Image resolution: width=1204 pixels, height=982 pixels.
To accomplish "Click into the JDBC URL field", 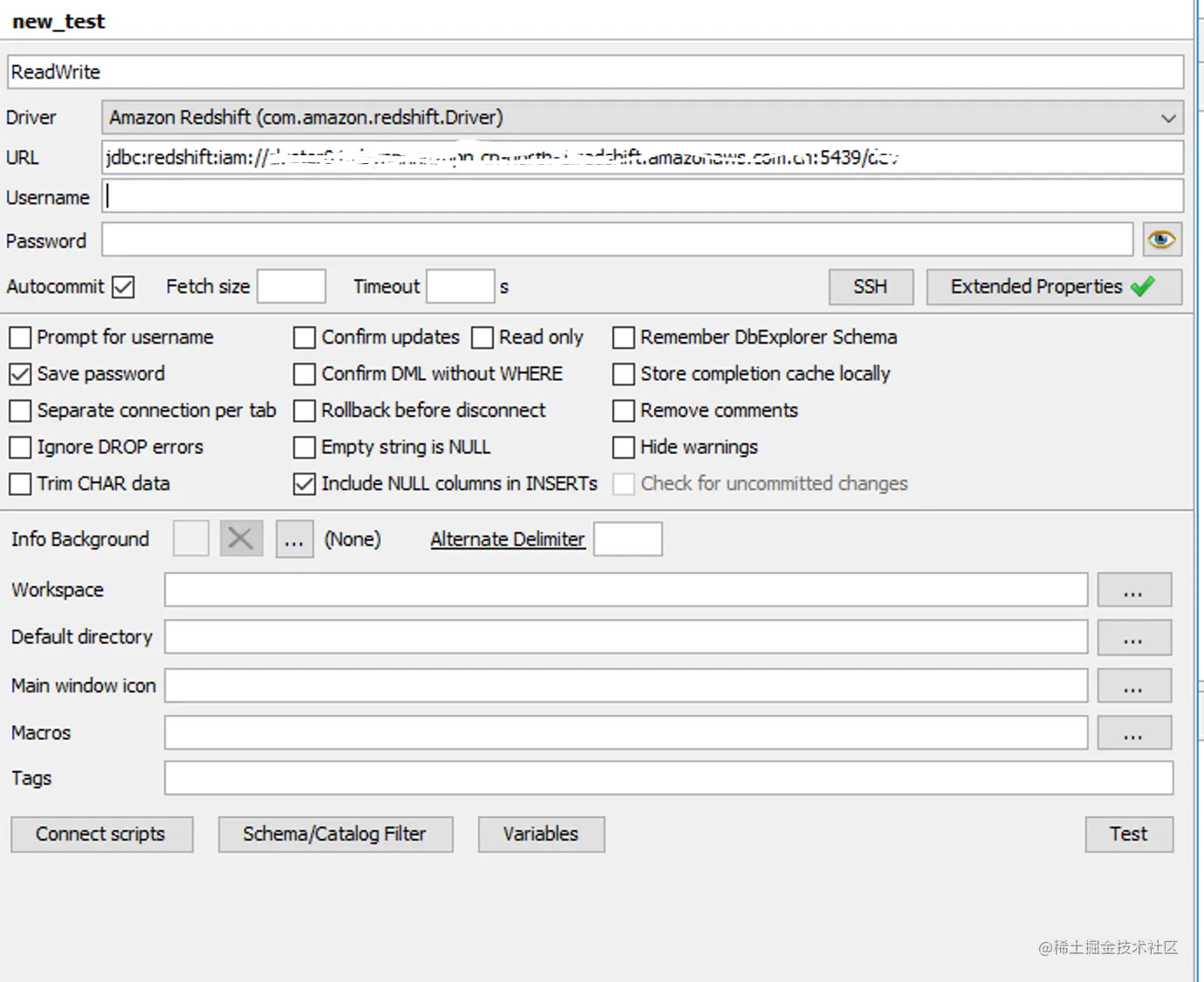I will coord(643,158).
